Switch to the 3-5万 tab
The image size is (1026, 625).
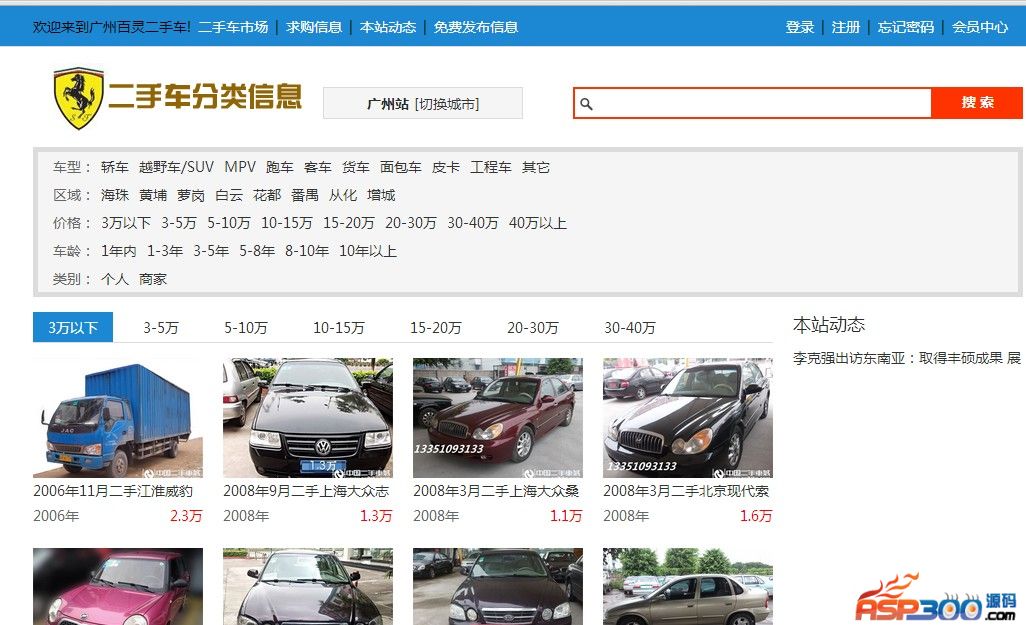pyautogui.click(x=161, y=327)
